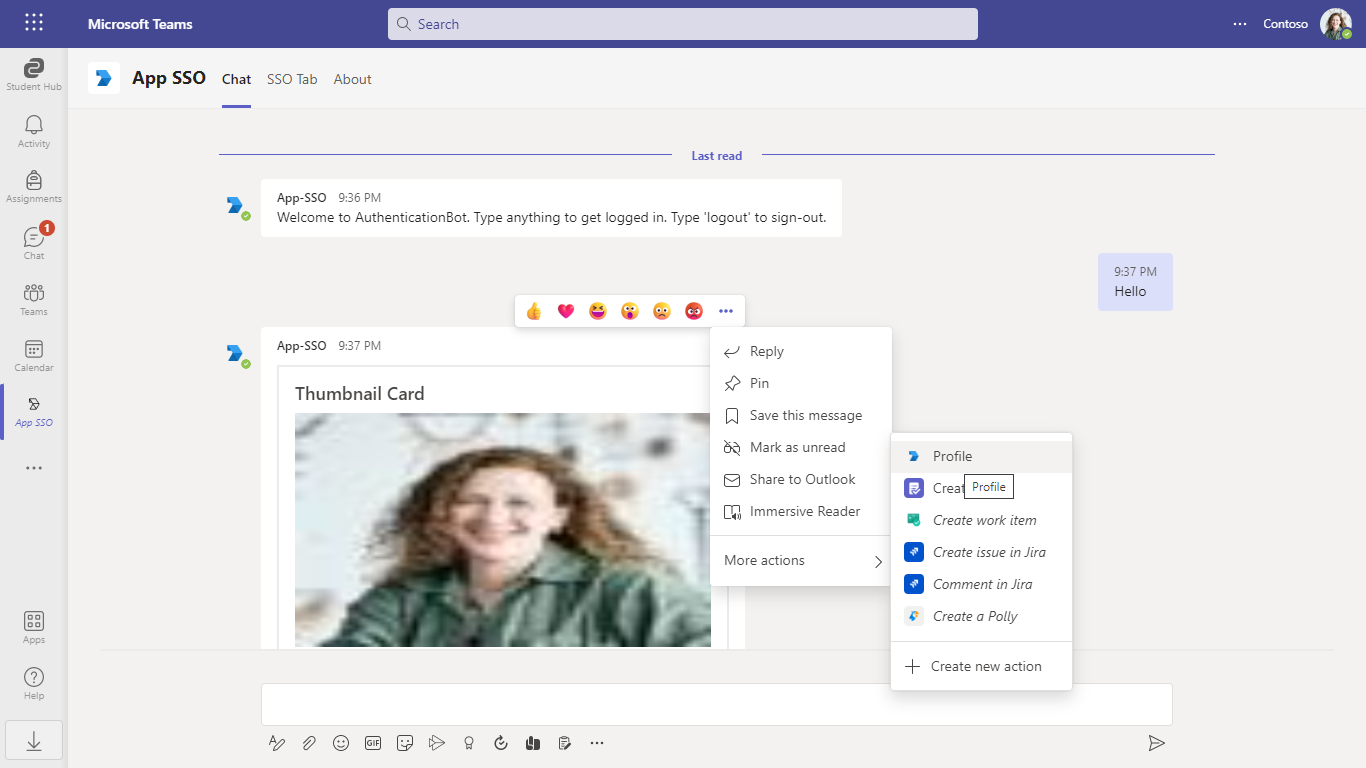The height and width of the screenshot is (768, 1366).
Task: Click the clipboard pencil icon in compose toolbar
Action: 565,743
